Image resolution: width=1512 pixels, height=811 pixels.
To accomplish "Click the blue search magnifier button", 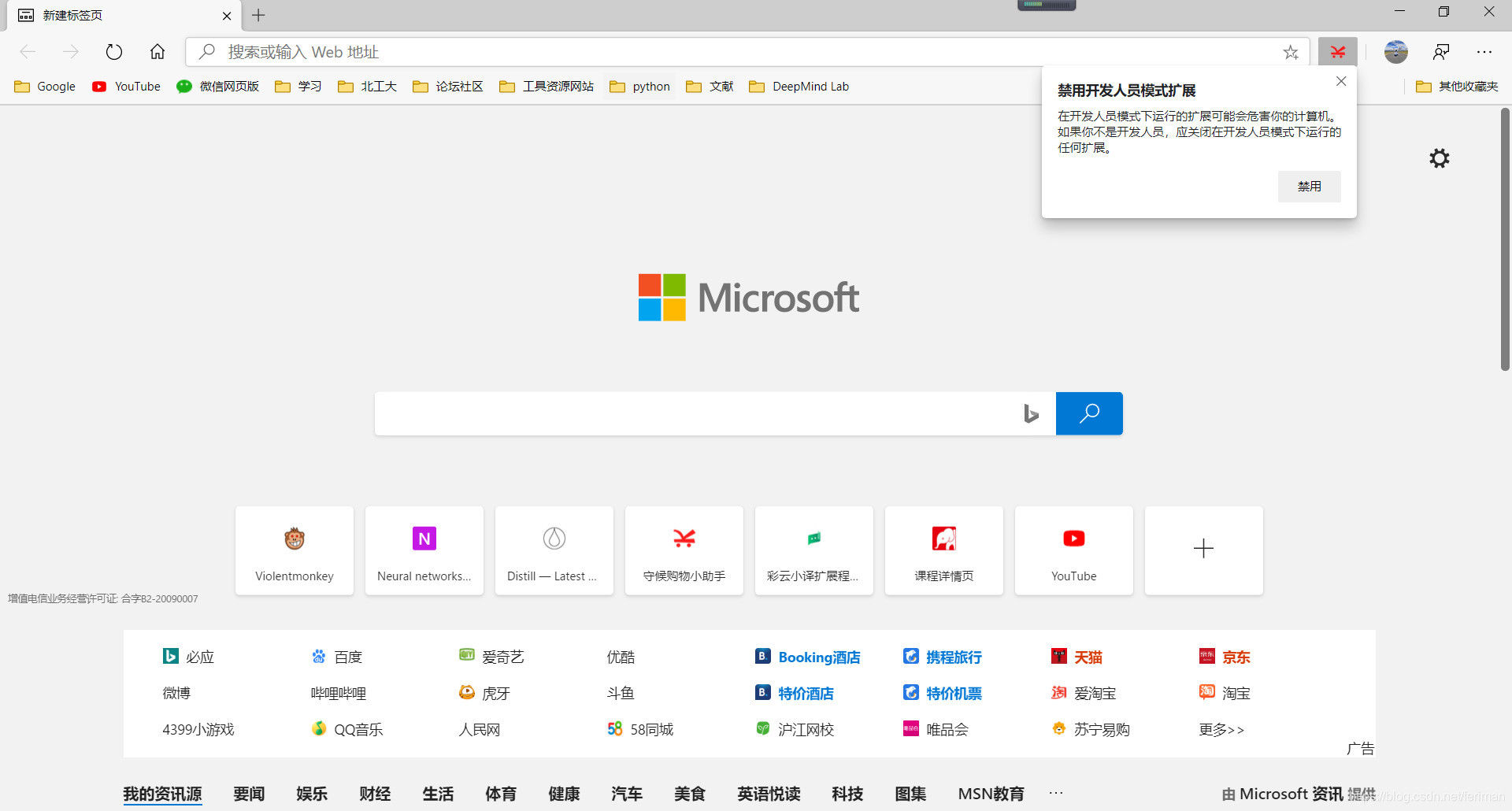I will (x=1089, y=413).
